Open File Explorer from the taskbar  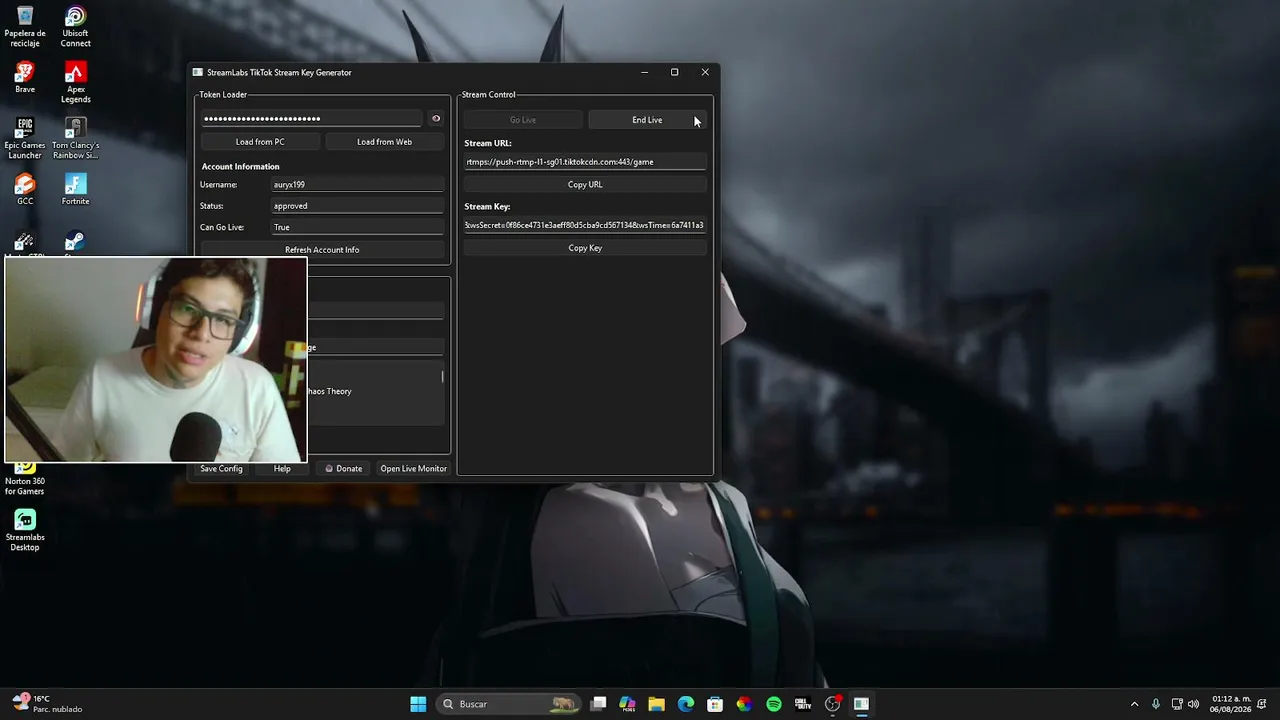(656, 704)
